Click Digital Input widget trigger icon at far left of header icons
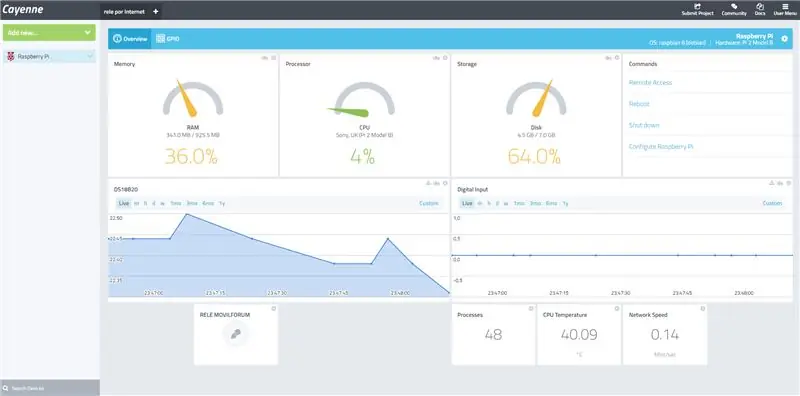The width and height of the screenshot is (800, 396). coord(772,183)
